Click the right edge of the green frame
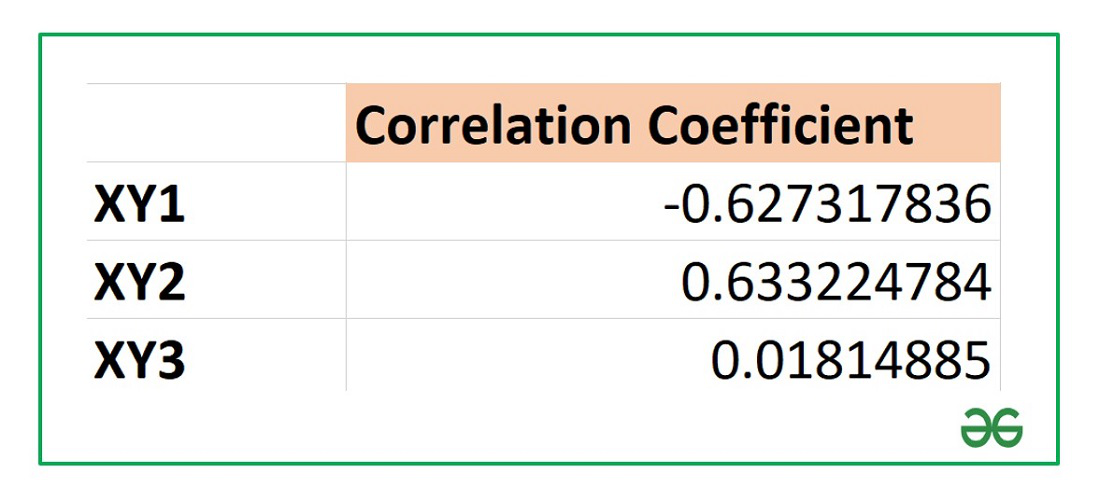 click(1058, 250)
